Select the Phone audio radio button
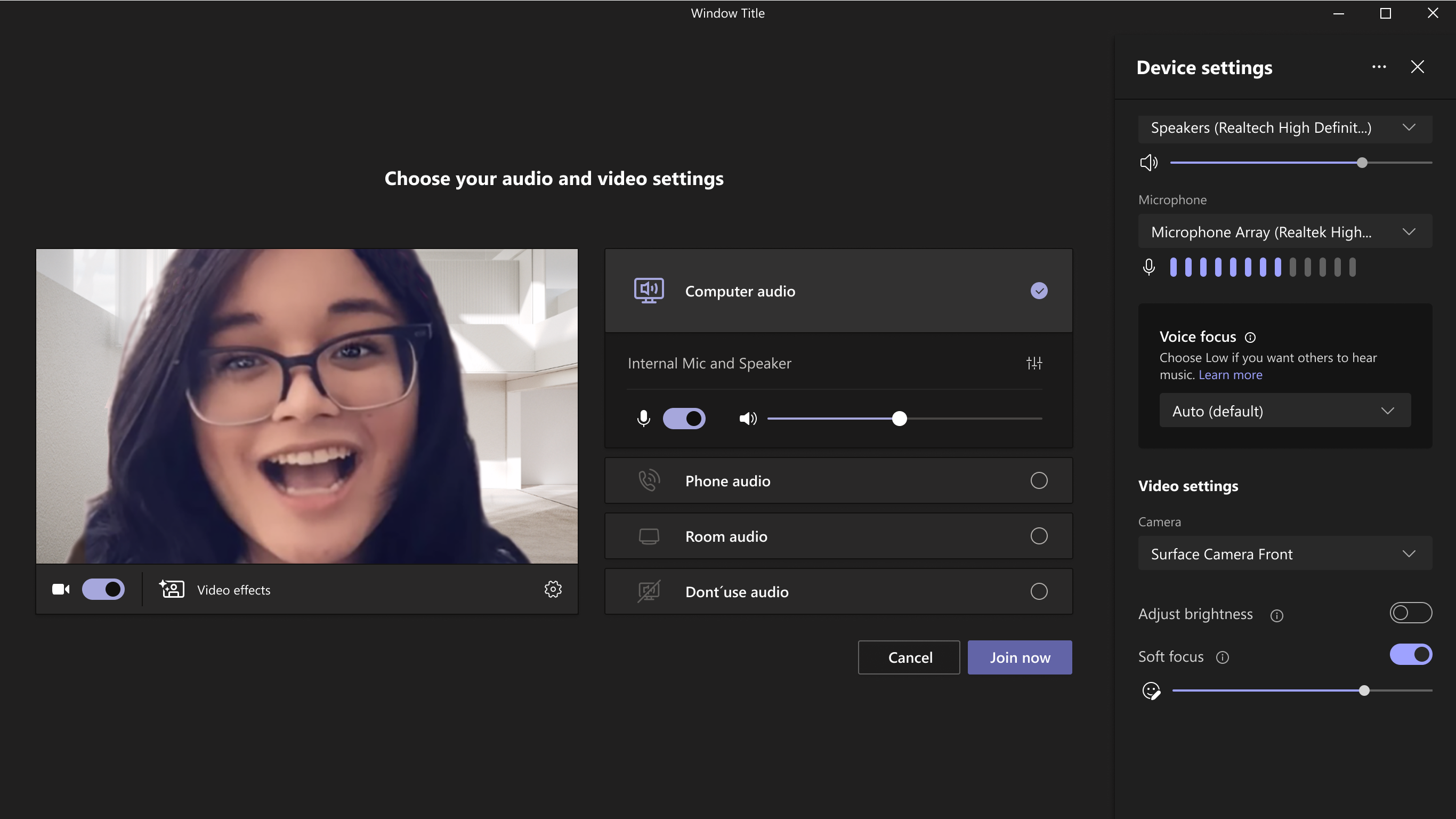 pyautogui.click(x=1039, y=481)
